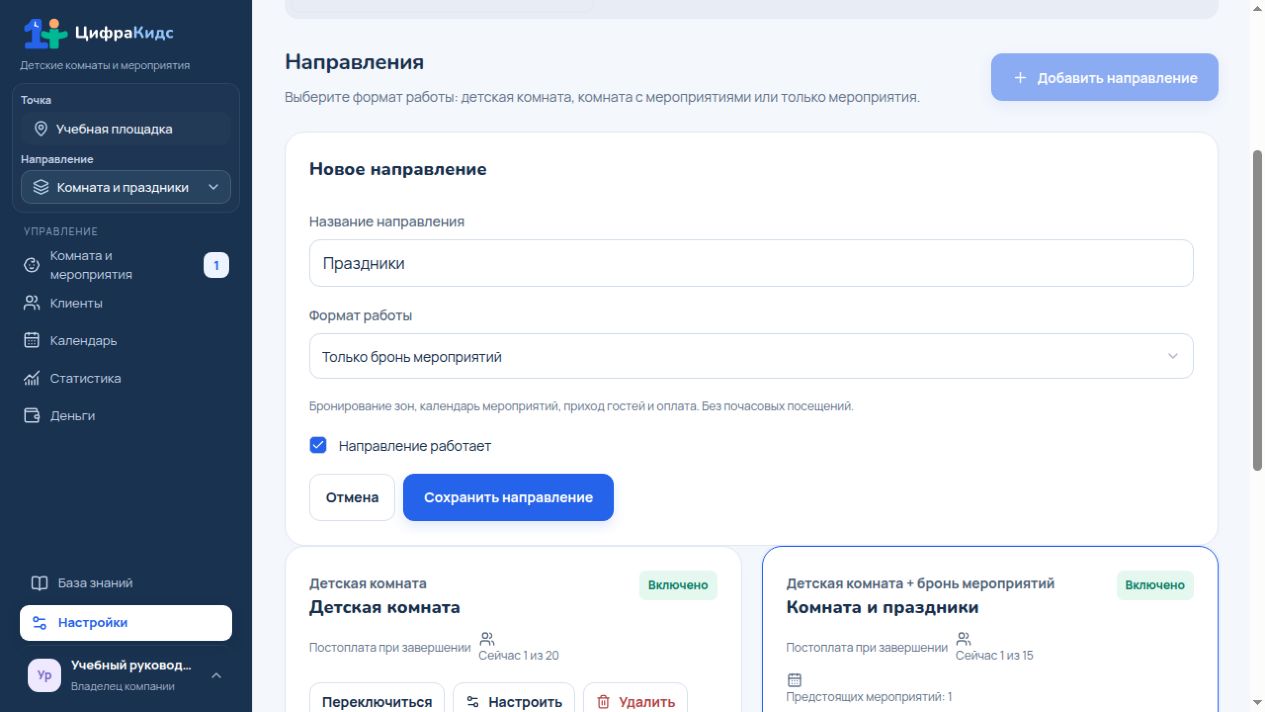The height and width of the screenshot is (712, 1265).
Task: Click the chevron arrow in Формат работы field
Action: pos(1173,356)
